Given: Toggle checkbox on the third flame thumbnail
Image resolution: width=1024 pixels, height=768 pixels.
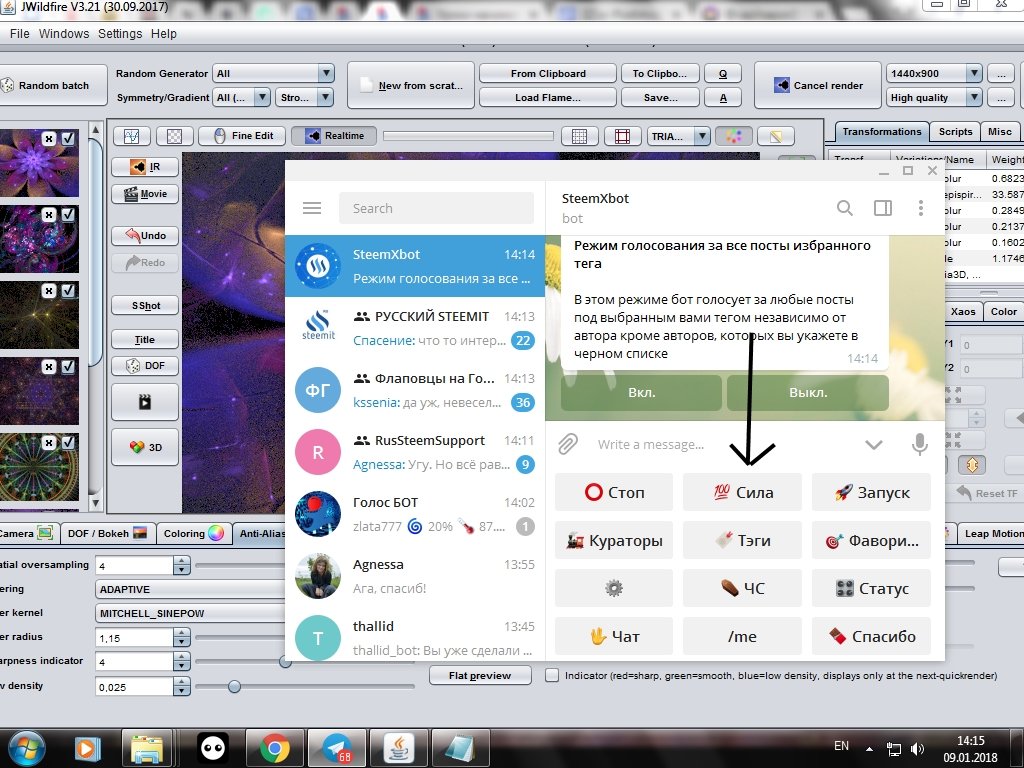Looking at the screenshot, I should (x=68, y=291).
